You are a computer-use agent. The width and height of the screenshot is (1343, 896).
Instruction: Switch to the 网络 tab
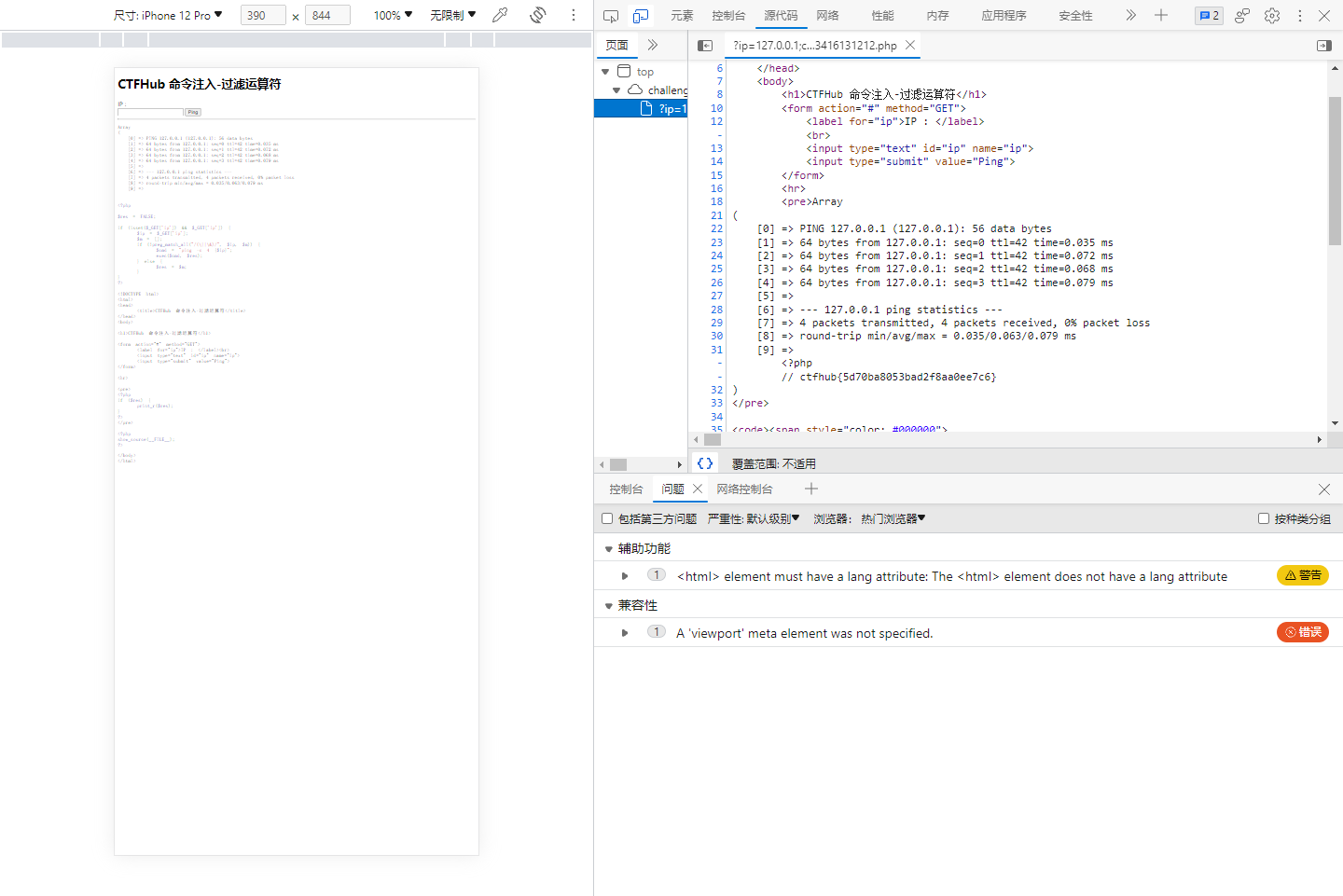827,16
